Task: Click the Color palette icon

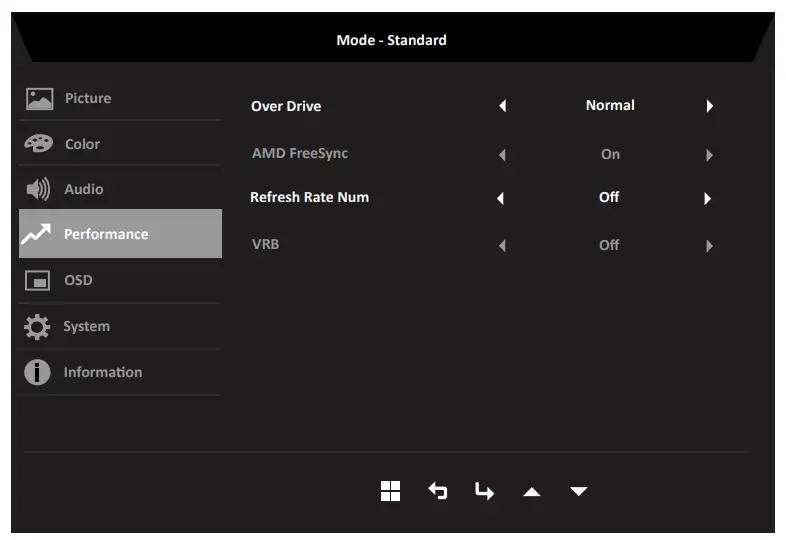Action: pyautogui.click(x=39, y=144)
